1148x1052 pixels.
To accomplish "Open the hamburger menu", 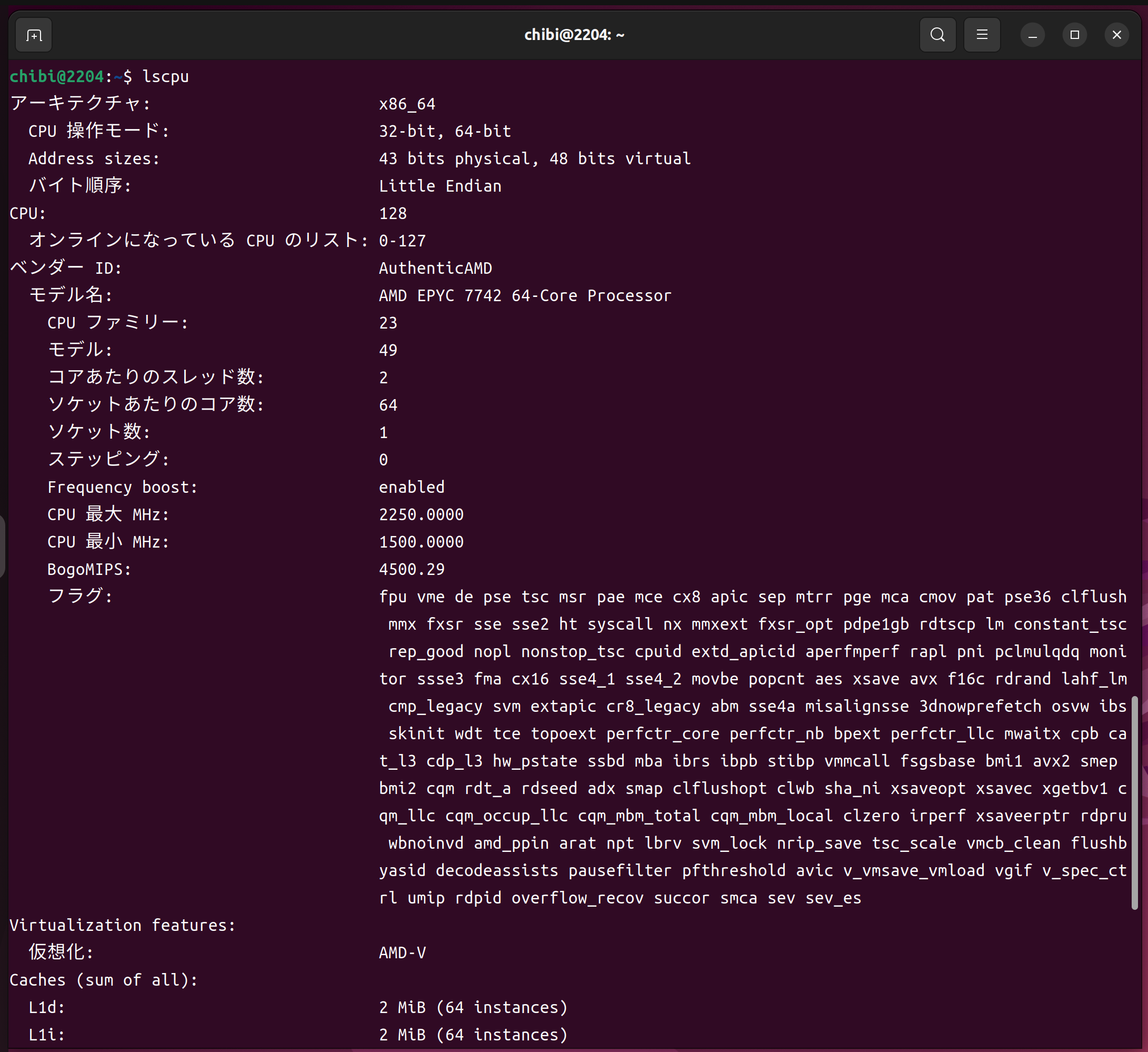I will pyautogui.click(x=982, y=35).
